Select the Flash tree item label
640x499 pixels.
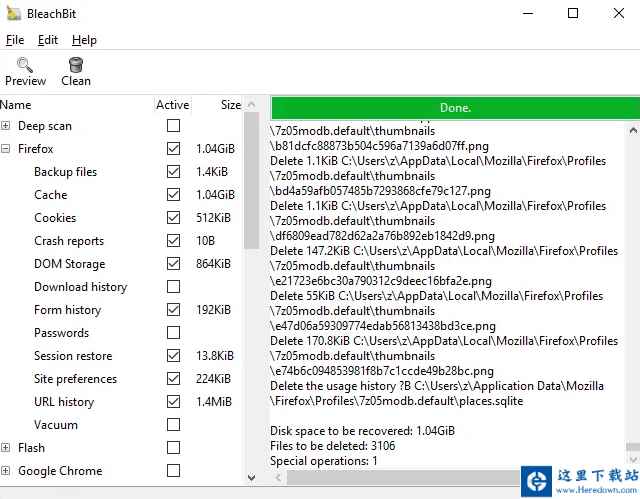(x=31, y=448)
